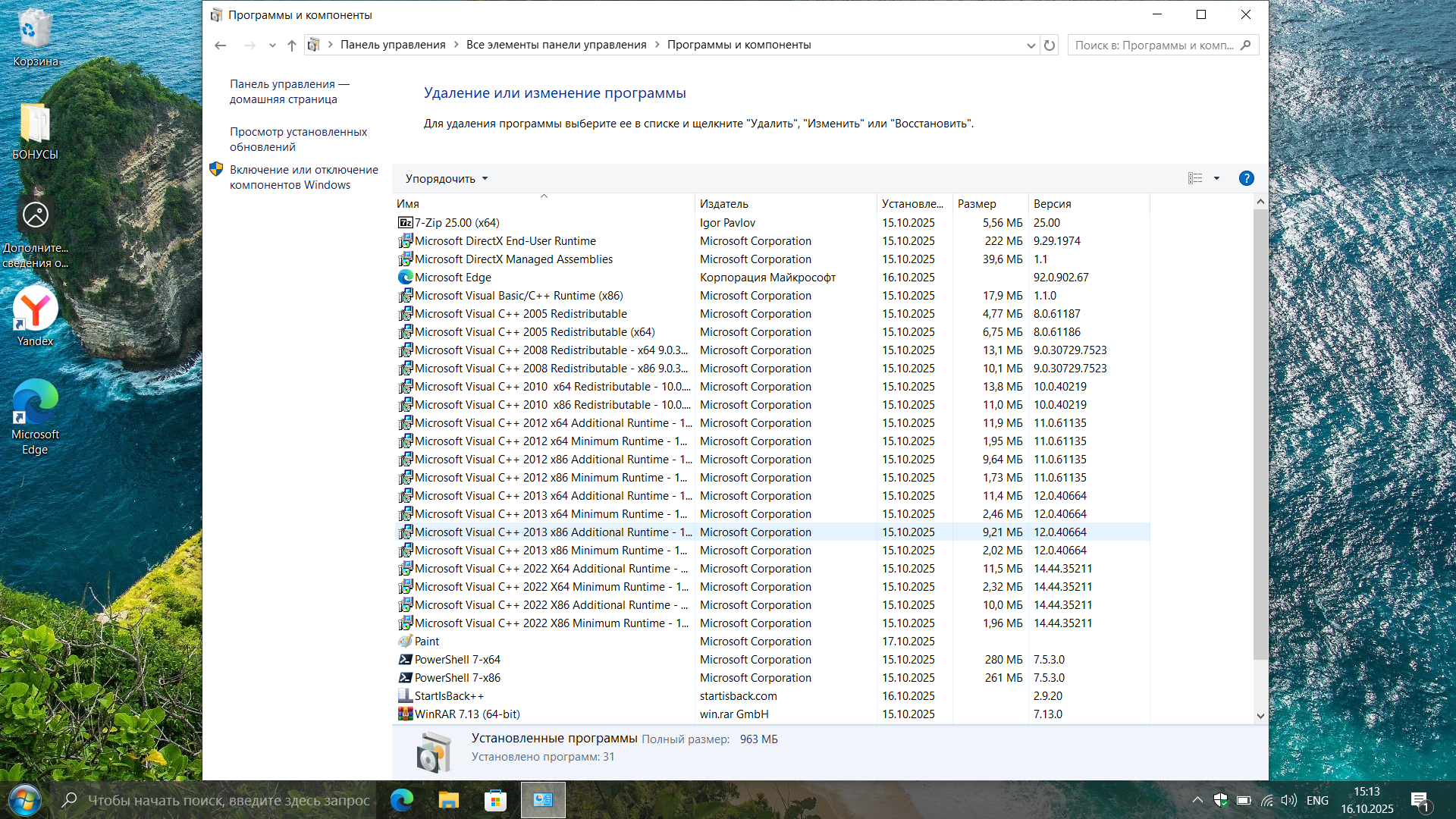Sort list by Издатель column header
Image resolution: width=1456 pixels, height=819 pixels.
[x=724, y=204]
